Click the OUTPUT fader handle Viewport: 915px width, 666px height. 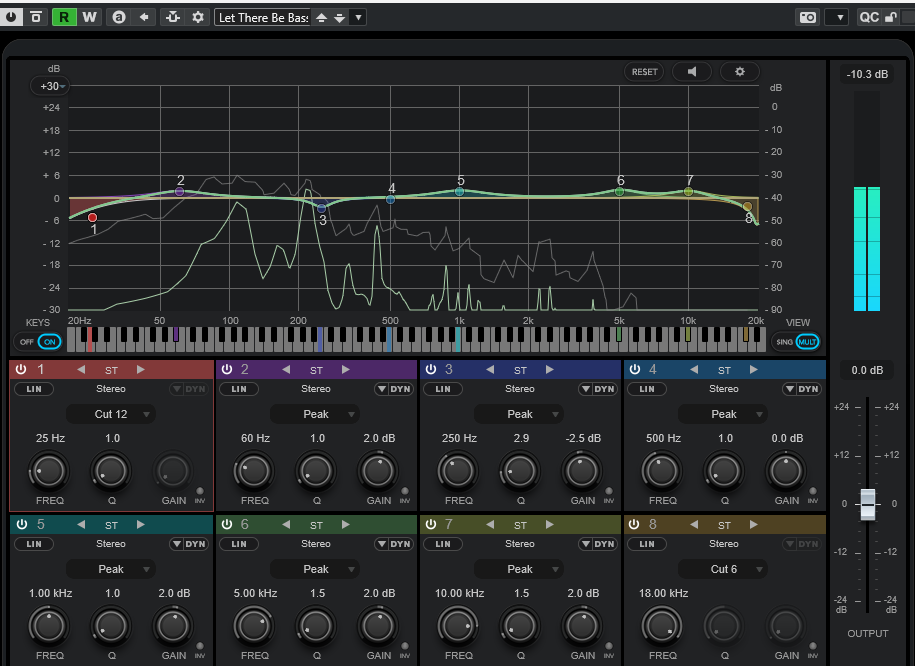(x=868, y=504)
